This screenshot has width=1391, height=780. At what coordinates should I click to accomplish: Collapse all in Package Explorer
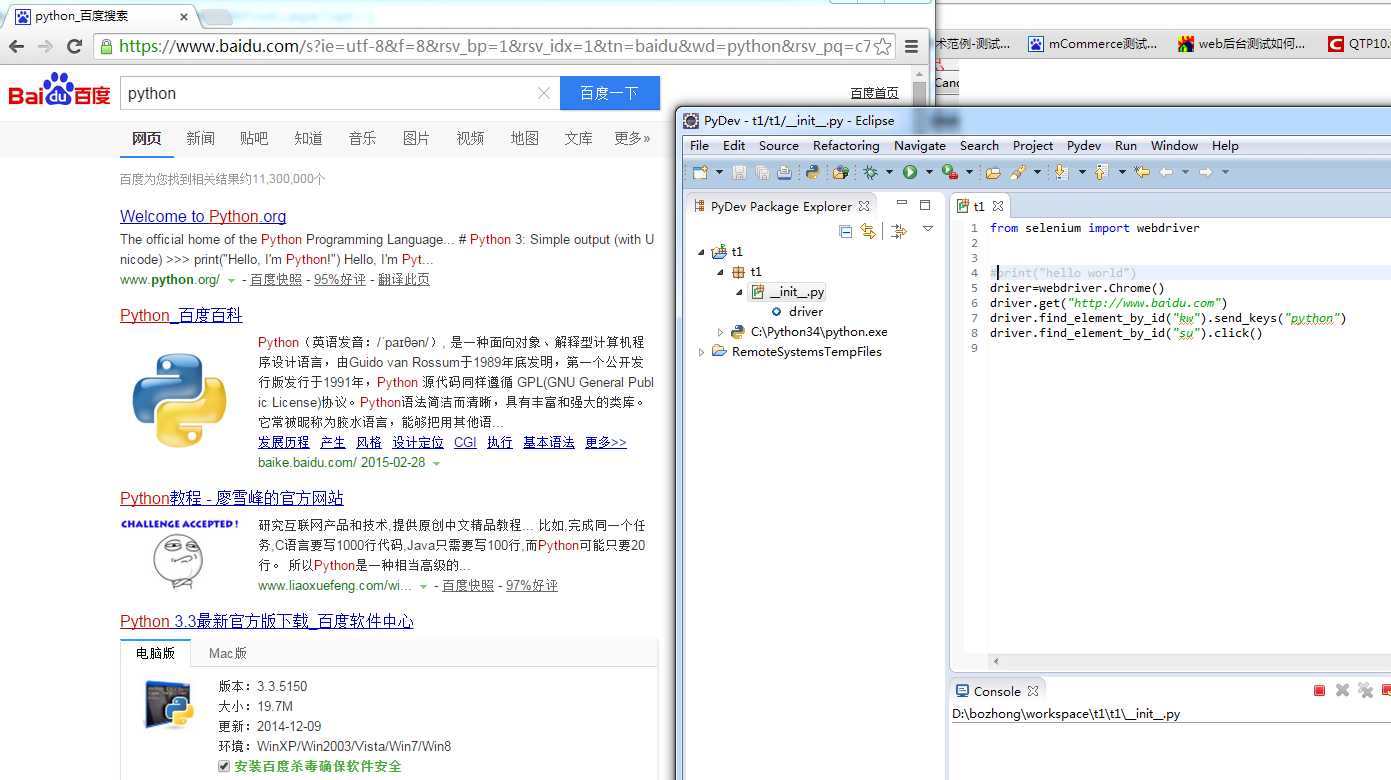click(845, 231)
